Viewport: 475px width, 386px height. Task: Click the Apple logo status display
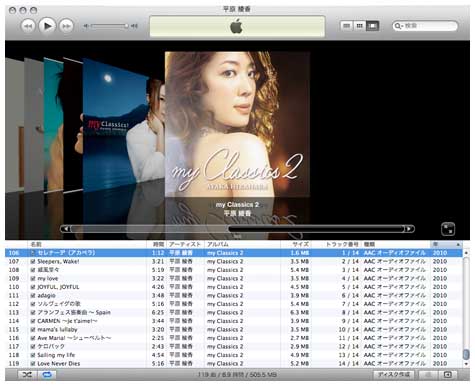[237, 26]
